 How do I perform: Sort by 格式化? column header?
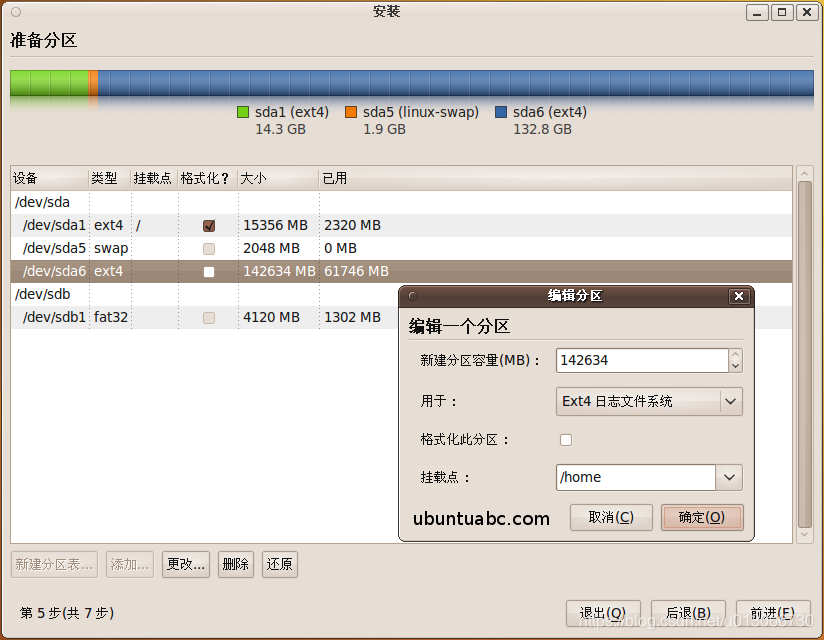(x=208, y=178)
